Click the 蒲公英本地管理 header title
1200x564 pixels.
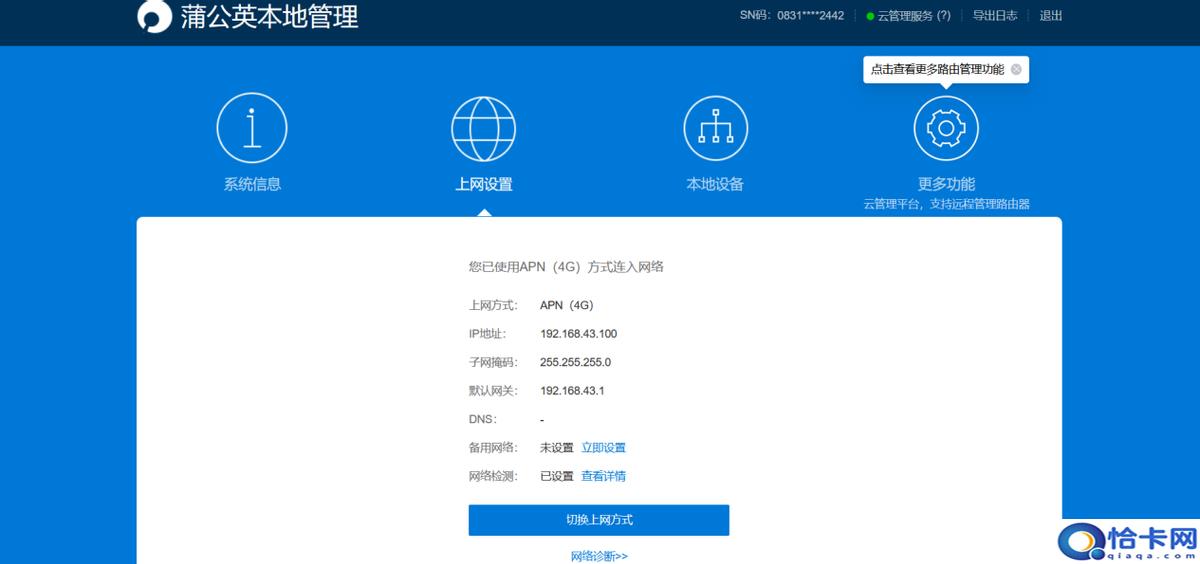pyautogui.click(x=269, y=17)
